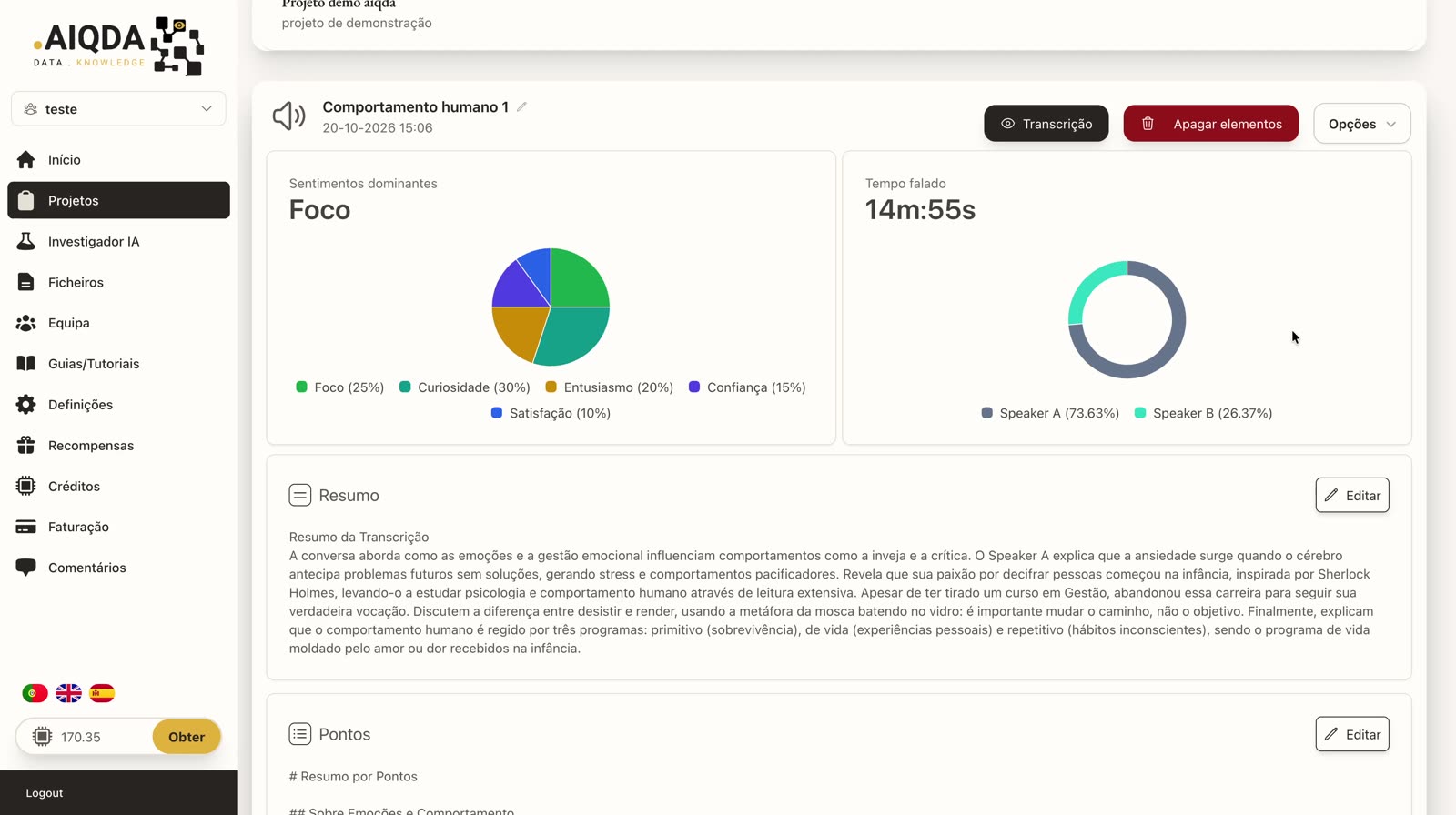Open Comentários page
This screenshot has height=815, width=1456.
[x=118, y=568]
